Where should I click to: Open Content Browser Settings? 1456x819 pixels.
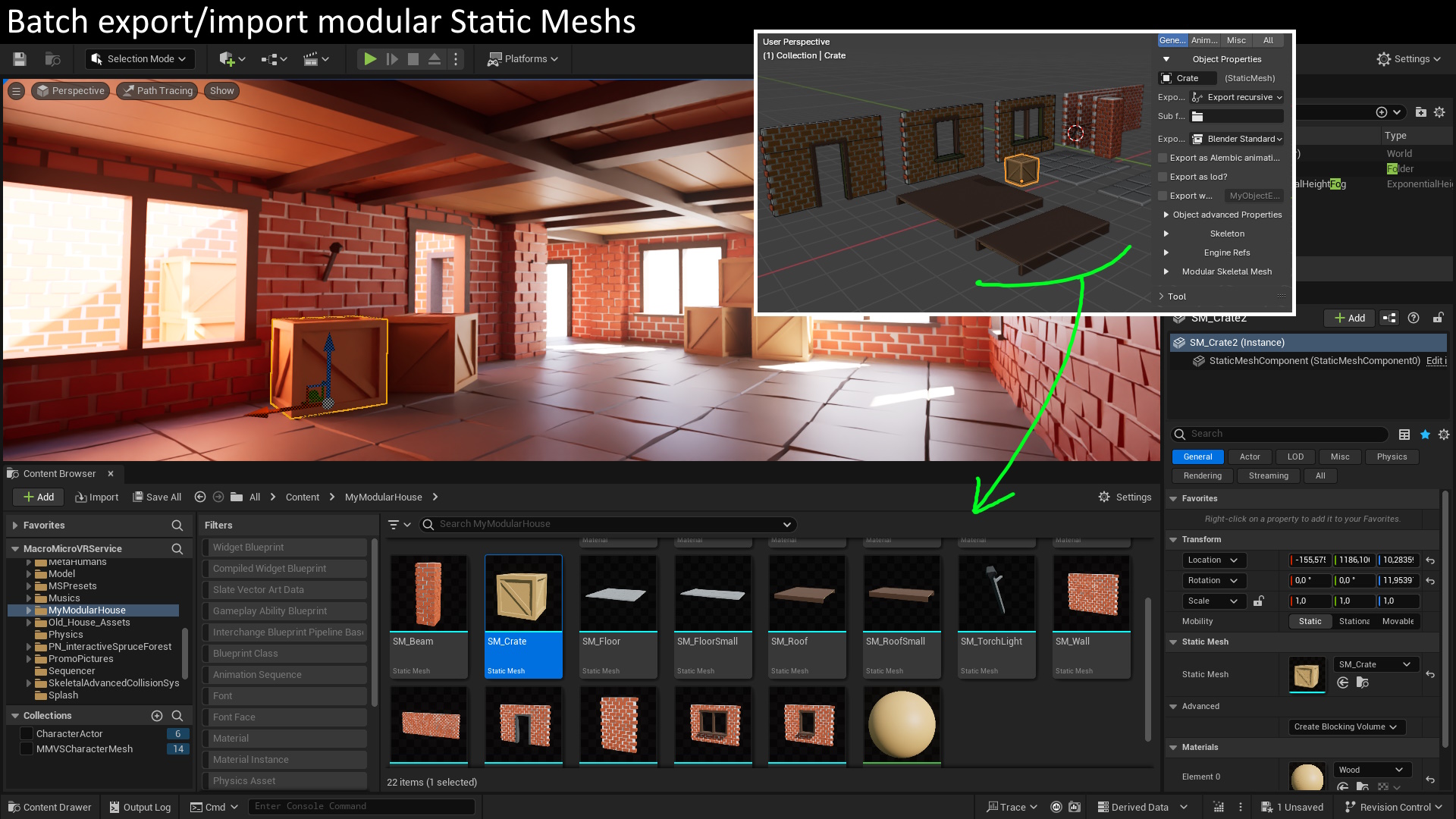tap(1125, 497)
